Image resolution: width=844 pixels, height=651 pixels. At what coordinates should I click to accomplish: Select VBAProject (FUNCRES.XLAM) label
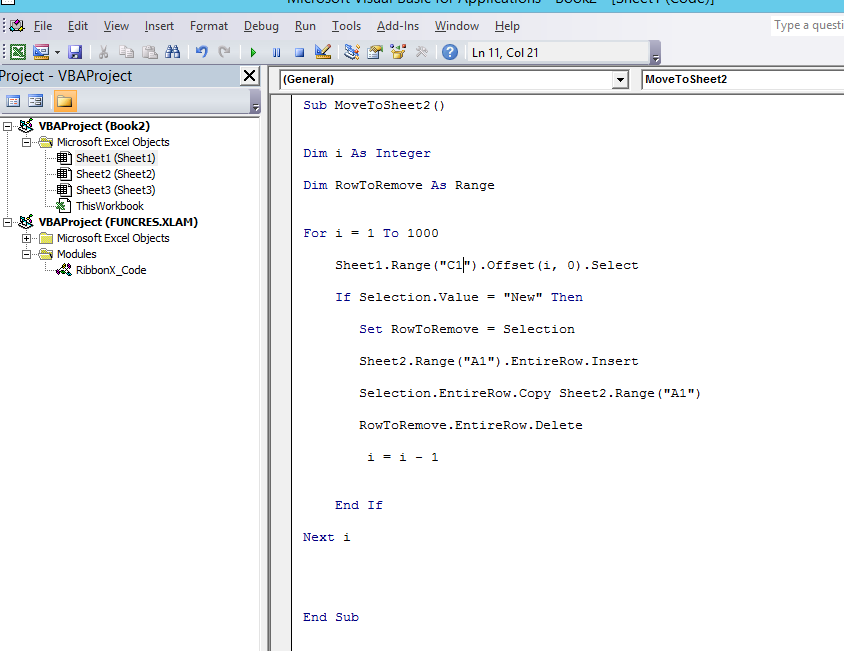[x=118, y=222]
